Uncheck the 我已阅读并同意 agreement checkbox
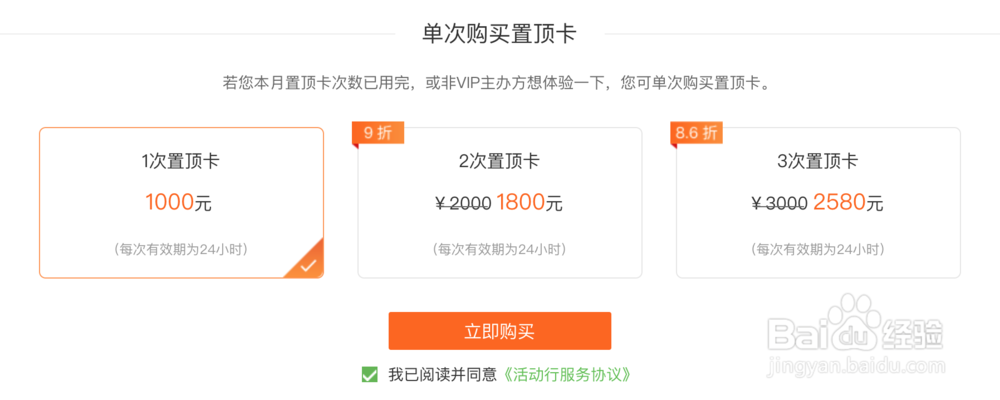The height and width of the screenshot is (400, 1000). [369, 374]
